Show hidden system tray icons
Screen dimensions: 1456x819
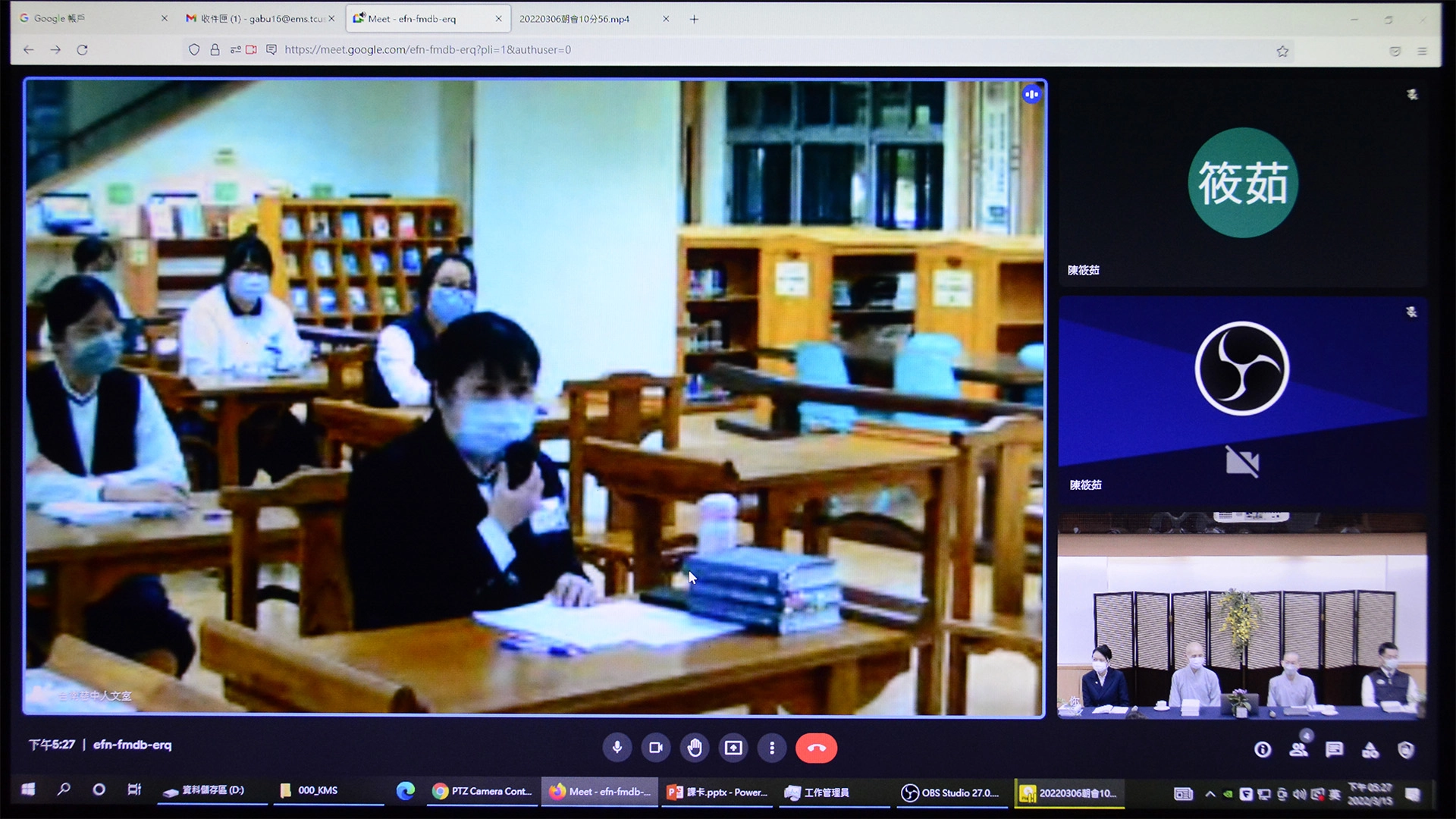point(1210,794)
